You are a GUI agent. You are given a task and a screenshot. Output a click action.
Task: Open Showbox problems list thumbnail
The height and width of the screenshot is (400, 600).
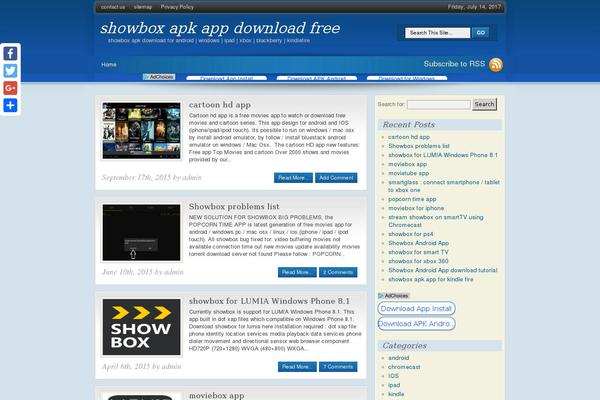tap(141, 233)
